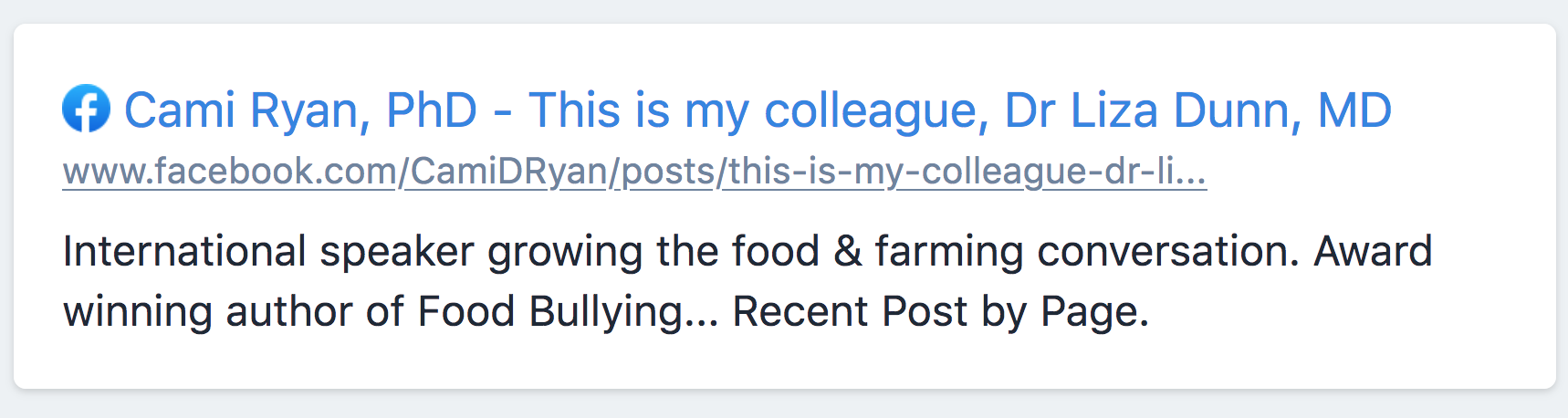Click the Facebook logo icon
1568x418 pixels.
[86, 110]
